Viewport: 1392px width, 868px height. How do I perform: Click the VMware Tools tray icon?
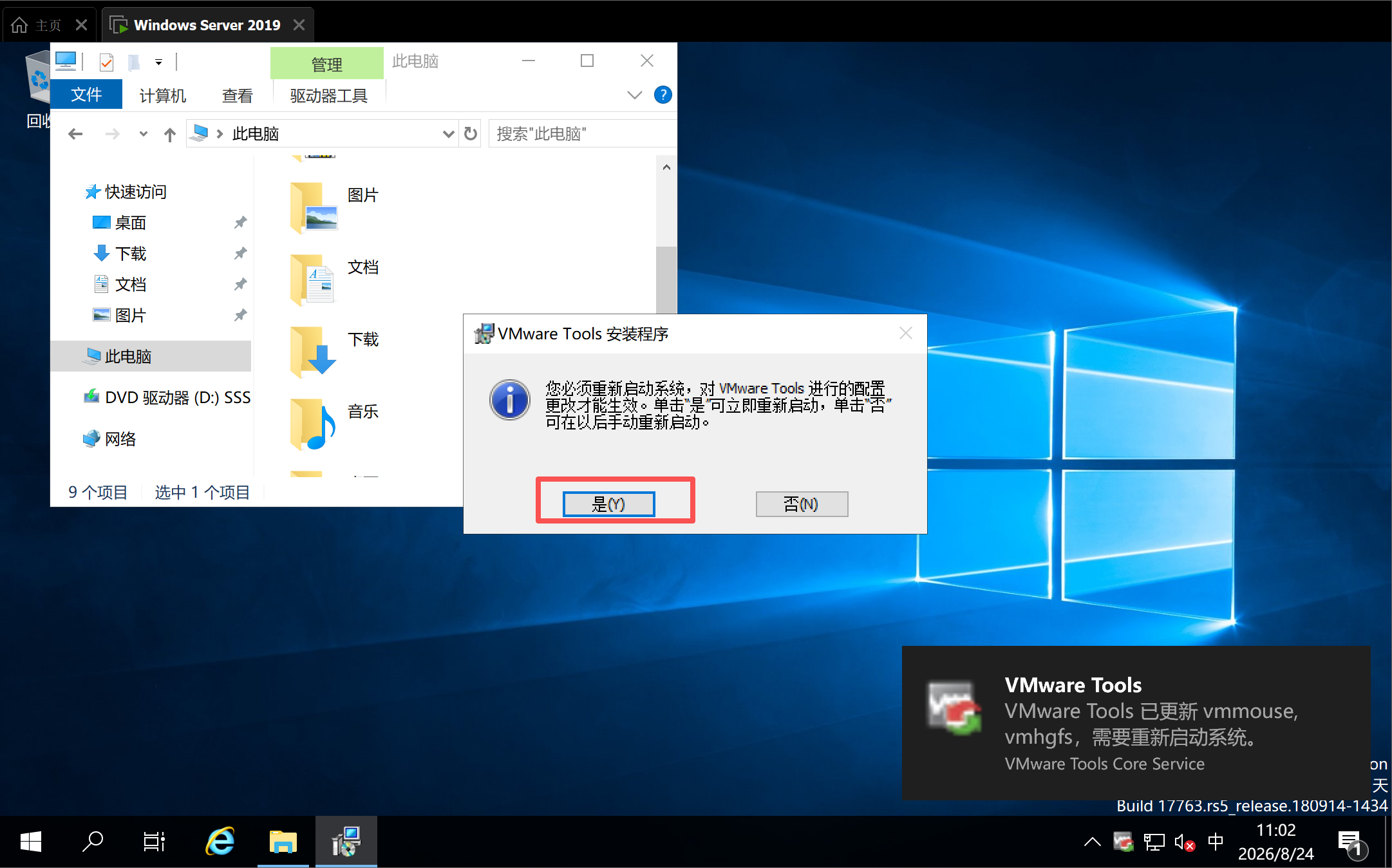[1124, 842]
